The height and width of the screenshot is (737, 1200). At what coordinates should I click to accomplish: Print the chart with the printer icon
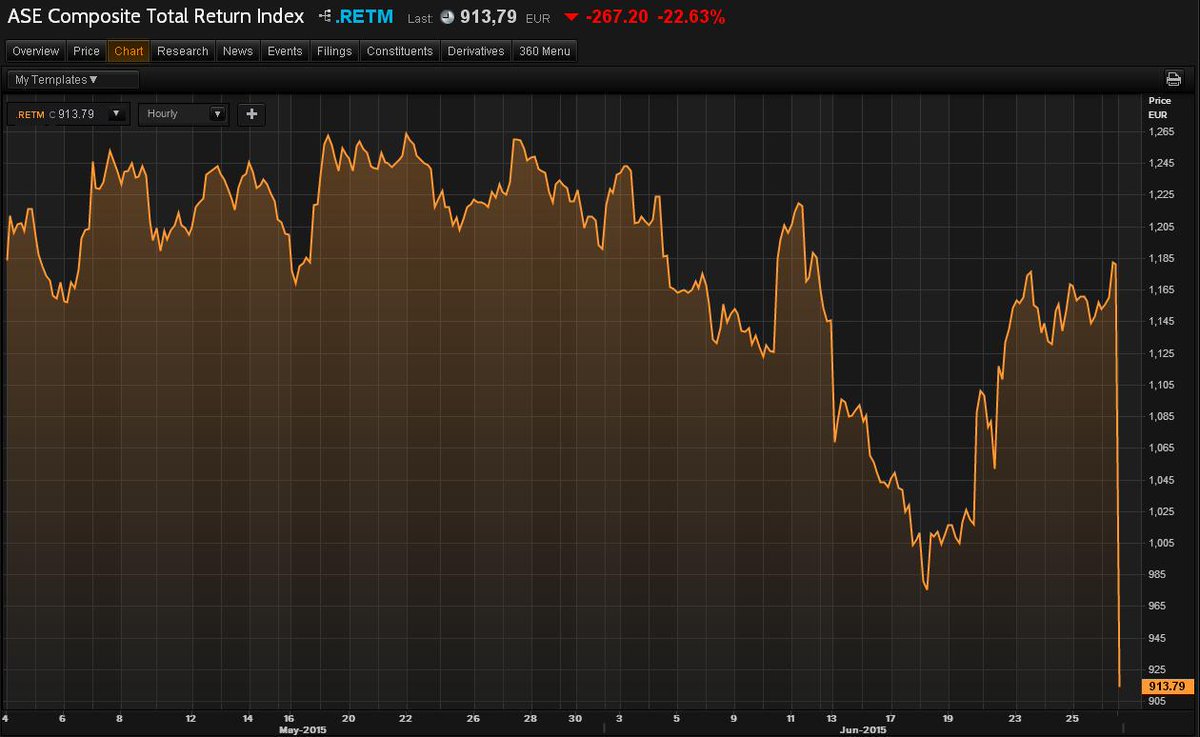1174,79
